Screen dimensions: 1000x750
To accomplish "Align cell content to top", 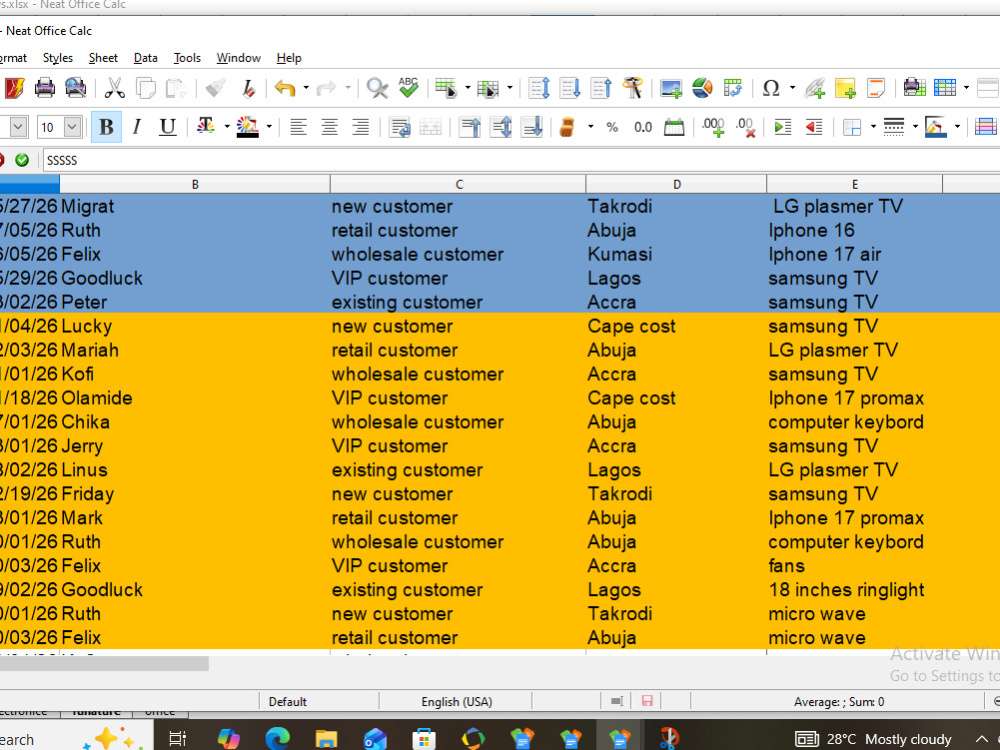I will tap(470, 127).
